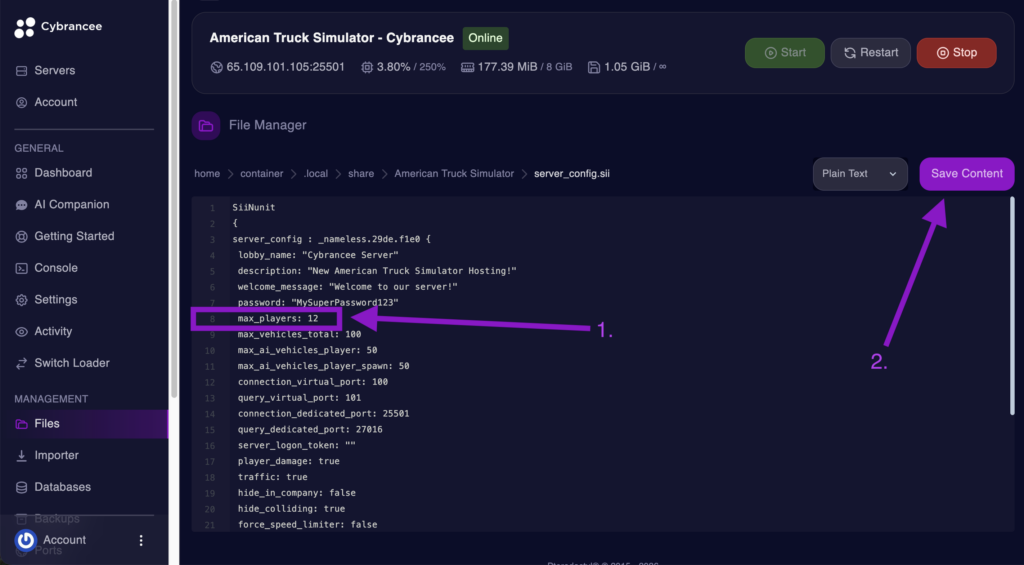Go to Settings in sidebar
This screenshot has width=1024, height=565.
(56, 300)
